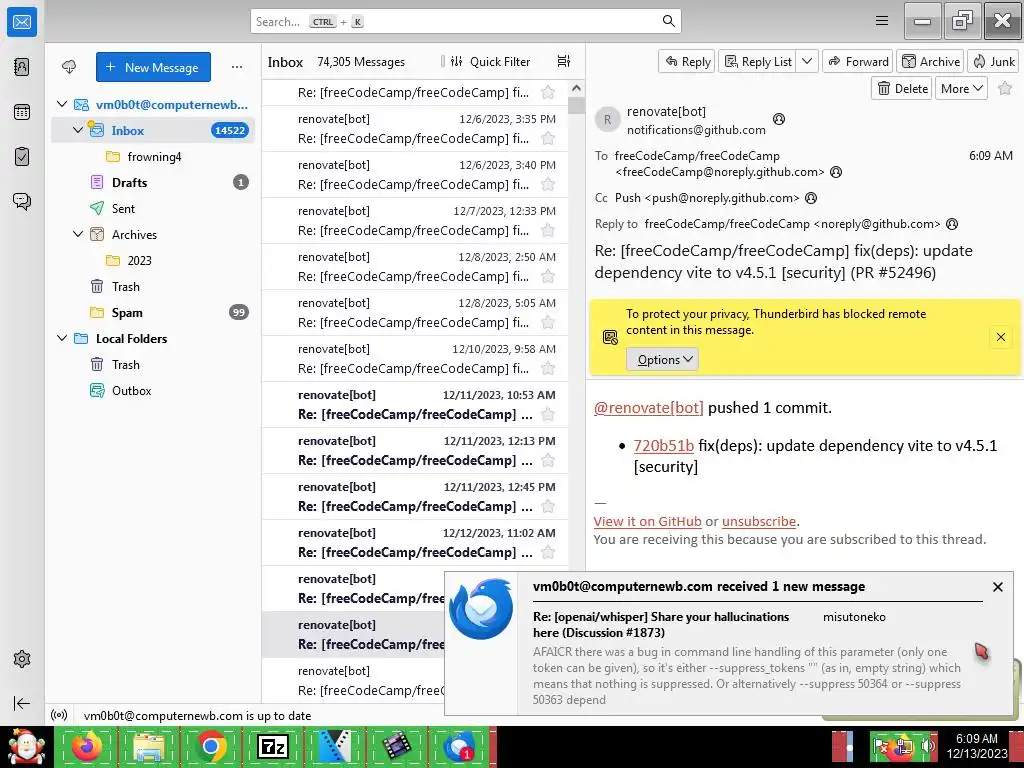The height and width of the screenshot is (768, 1024).
Task: Open the Calendar space
Action: tap(22, 112)
